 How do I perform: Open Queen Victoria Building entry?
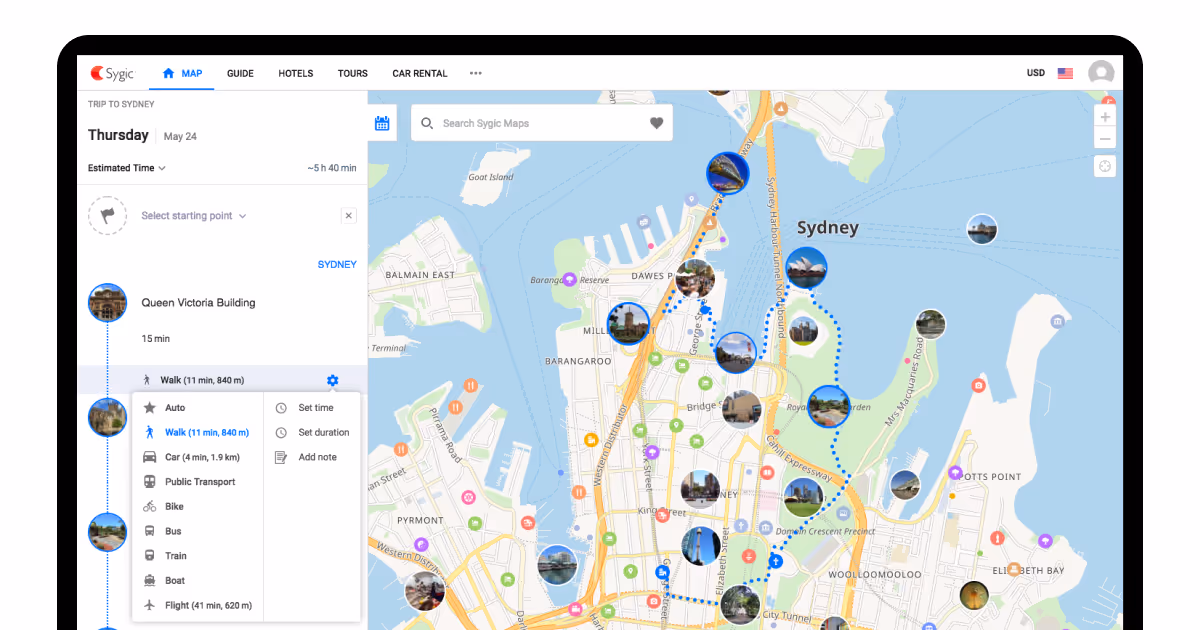pyautogui.click(x=198, y=303)
